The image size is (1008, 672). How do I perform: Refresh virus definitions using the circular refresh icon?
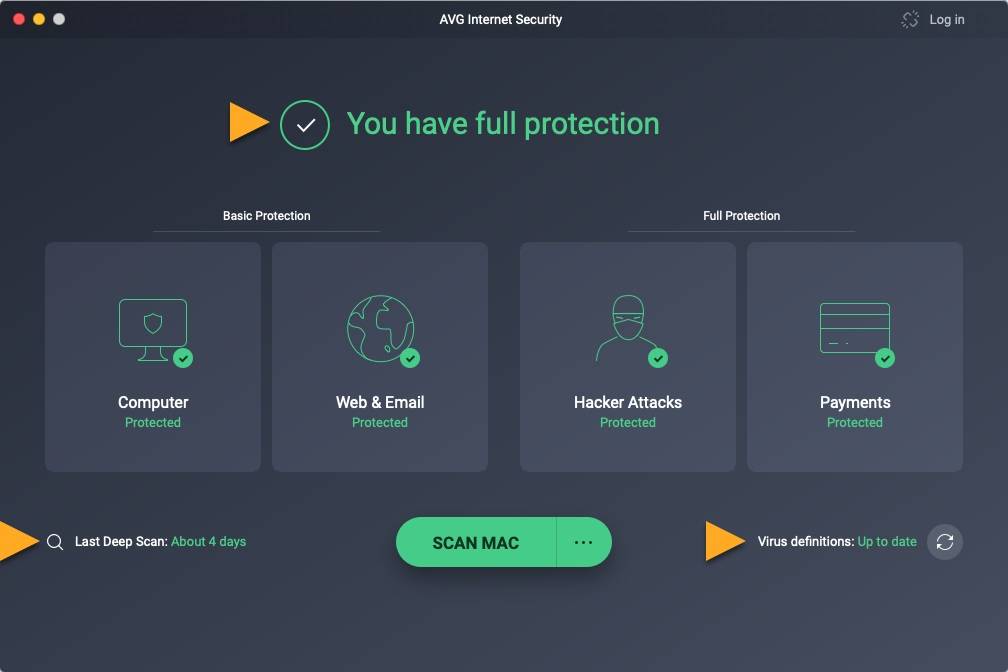pyautogui.click(x=944, y=541)
